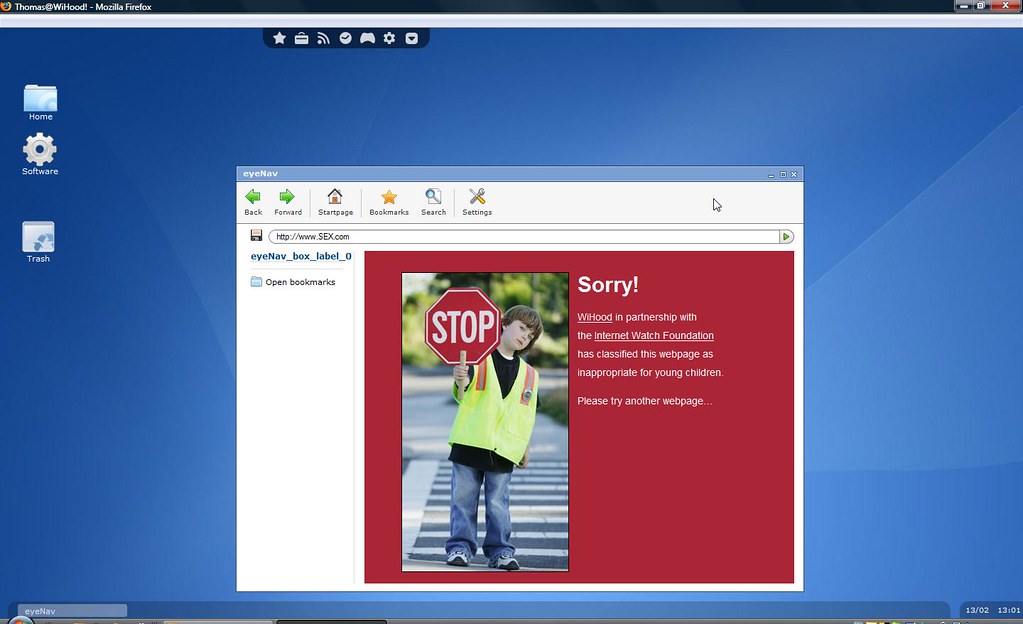Open the Trash desktop icon
This screenshot has width=1023, height=624.
coord(38,242)
